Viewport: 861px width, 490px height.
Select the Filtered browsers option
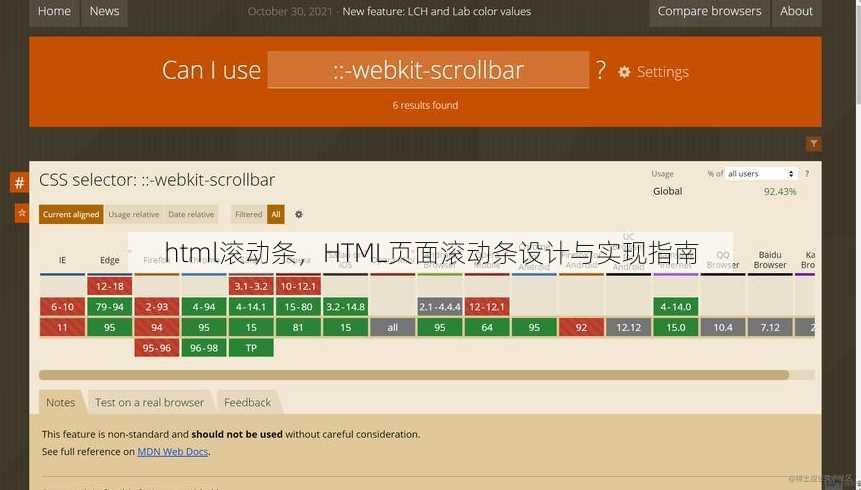tap(249, 214)
